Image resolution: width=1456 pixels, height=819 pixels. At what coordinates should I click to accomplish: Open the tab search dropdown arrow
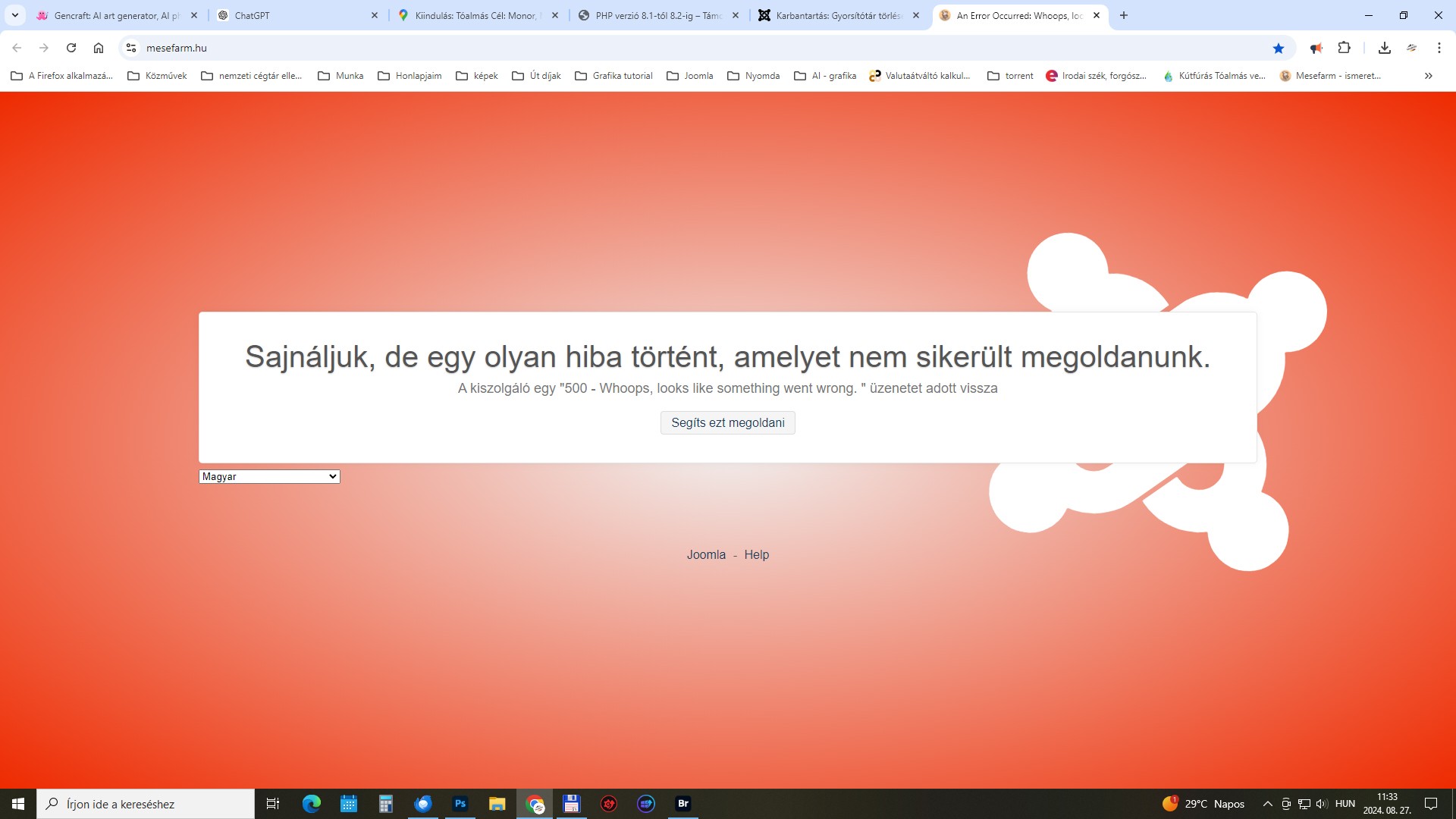(x=14, y=15)
